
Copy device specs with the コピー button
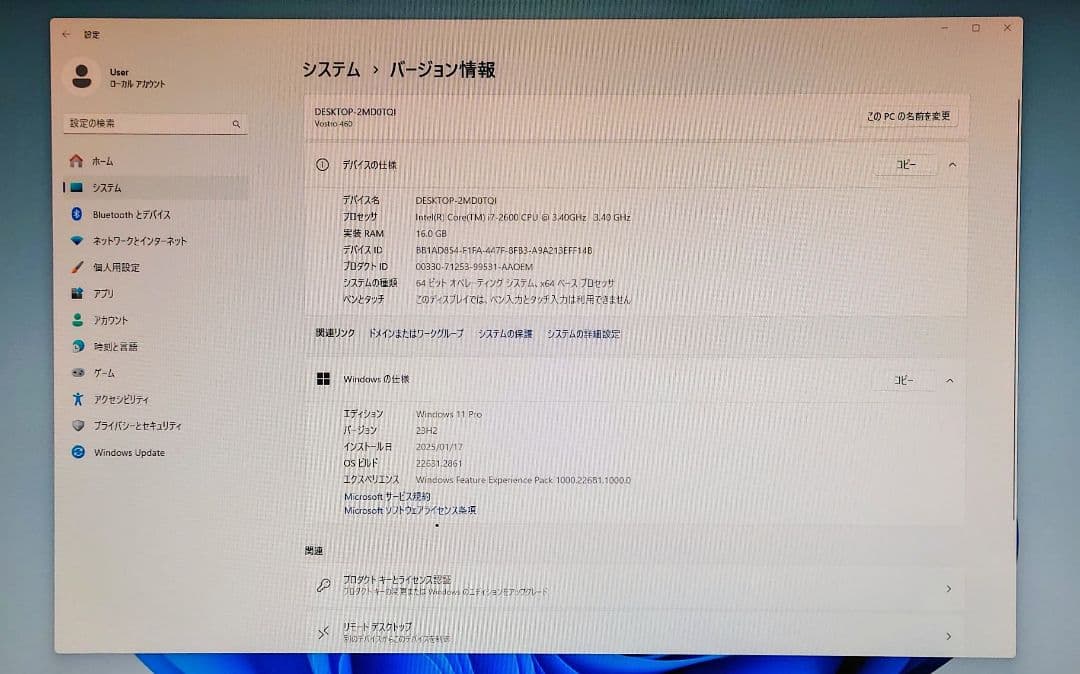tap(905, 164)
